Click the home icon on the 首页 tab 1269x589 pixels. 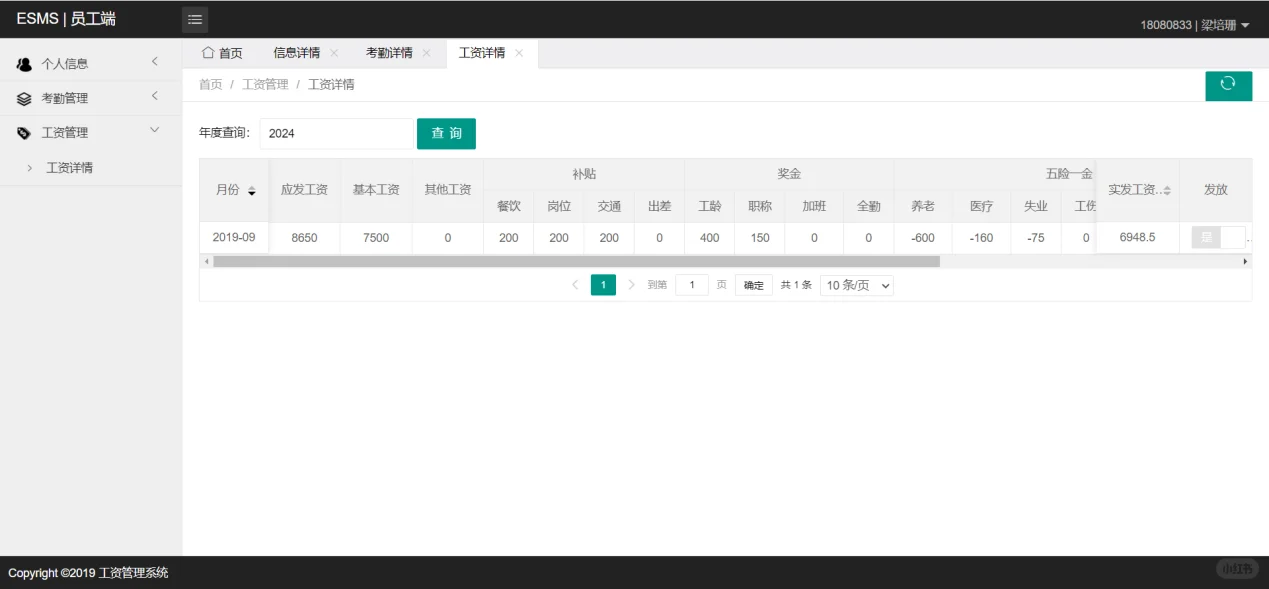(x=207, y=52)
